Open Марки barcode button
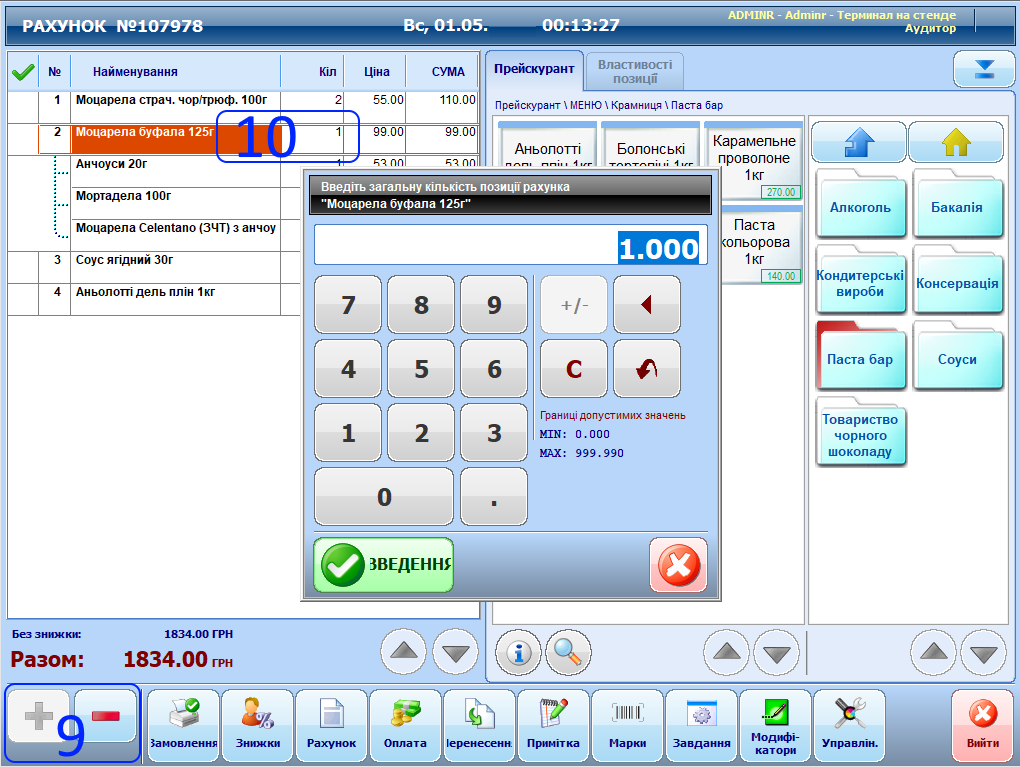The height and width of the screenshot is (767, 1020). (627, 726)
